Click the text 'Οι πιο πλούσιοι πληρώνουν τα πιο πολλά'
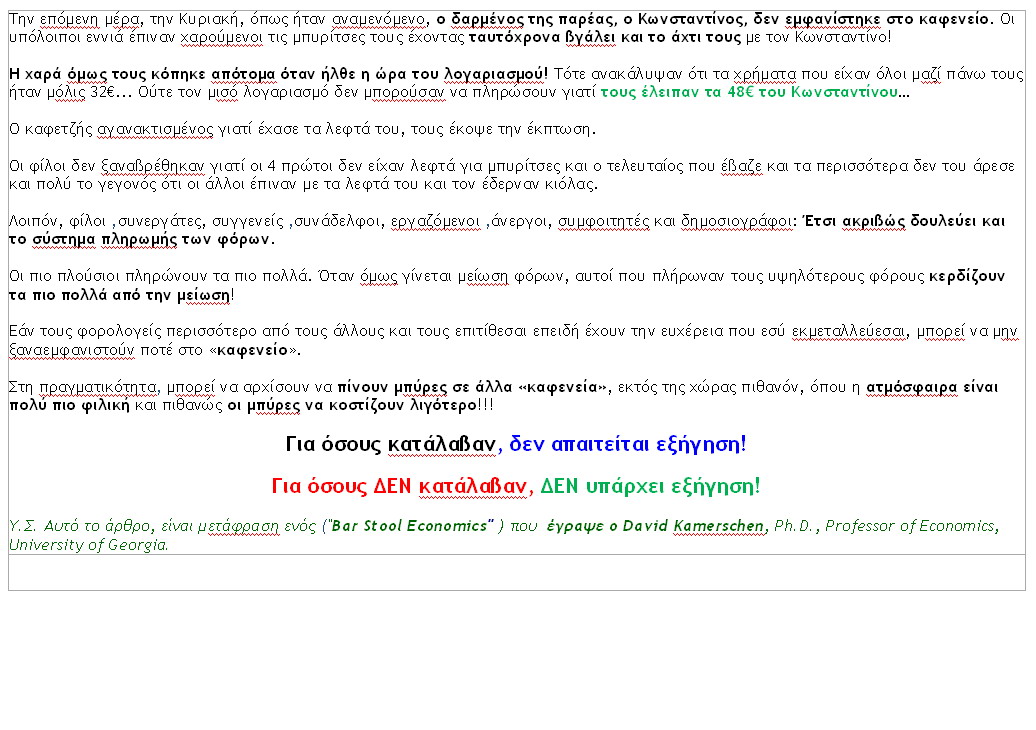 tap(157, 276)
